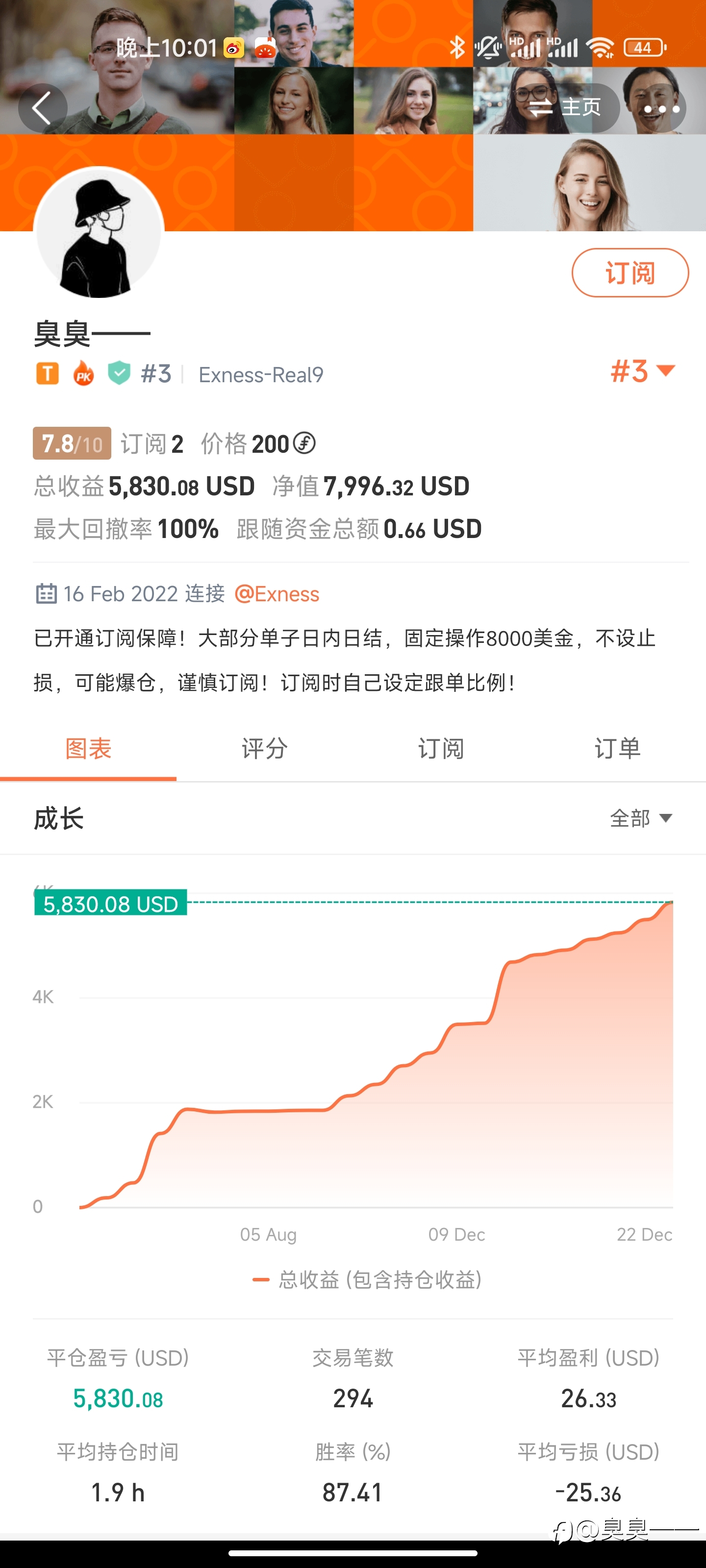Tap the orange T badge icon

48,374
